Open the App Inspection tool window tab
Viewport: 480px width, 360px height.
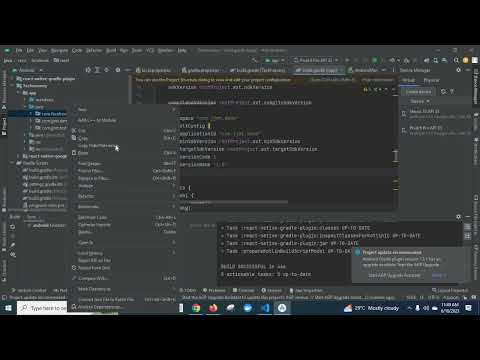(x=306, y=290)
